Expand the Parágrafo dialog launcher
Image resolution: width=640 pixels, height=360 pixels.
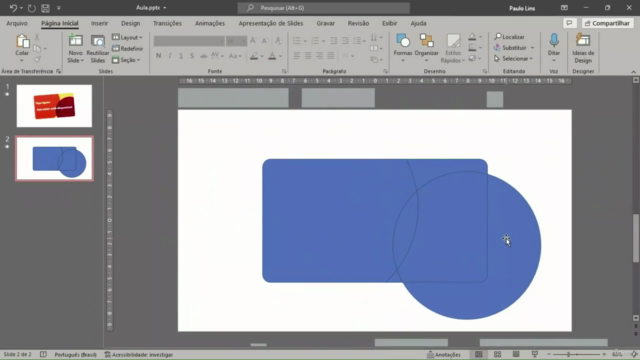[x=385, y=71]
